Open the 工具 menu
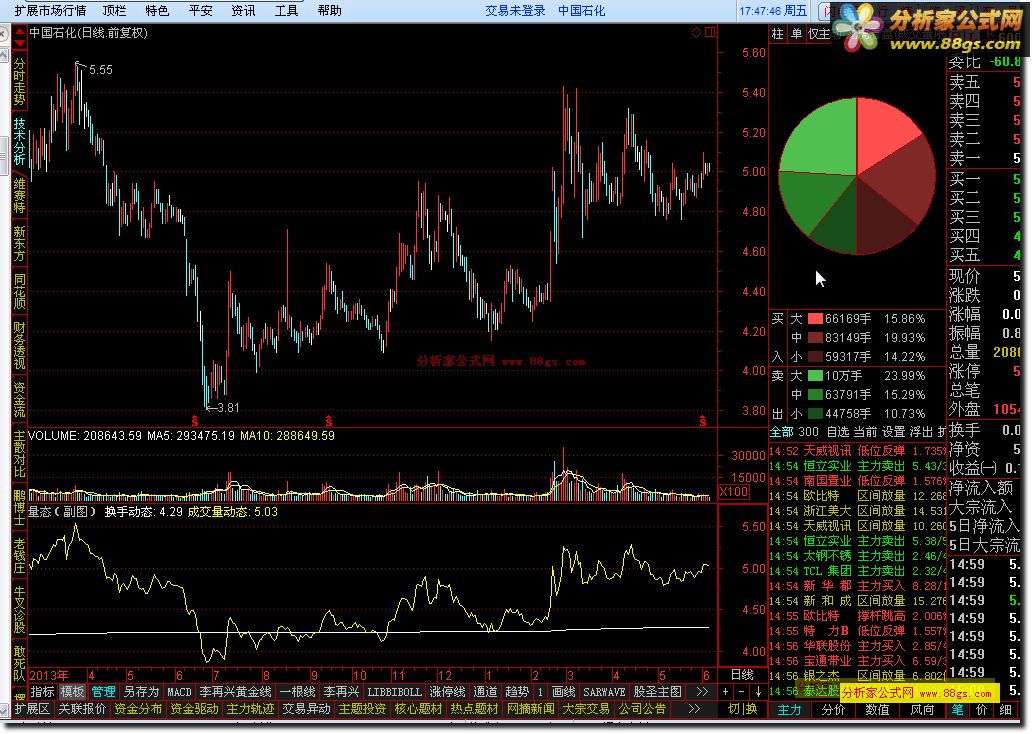The image size is (1032, 734). (x=286, y=11)
